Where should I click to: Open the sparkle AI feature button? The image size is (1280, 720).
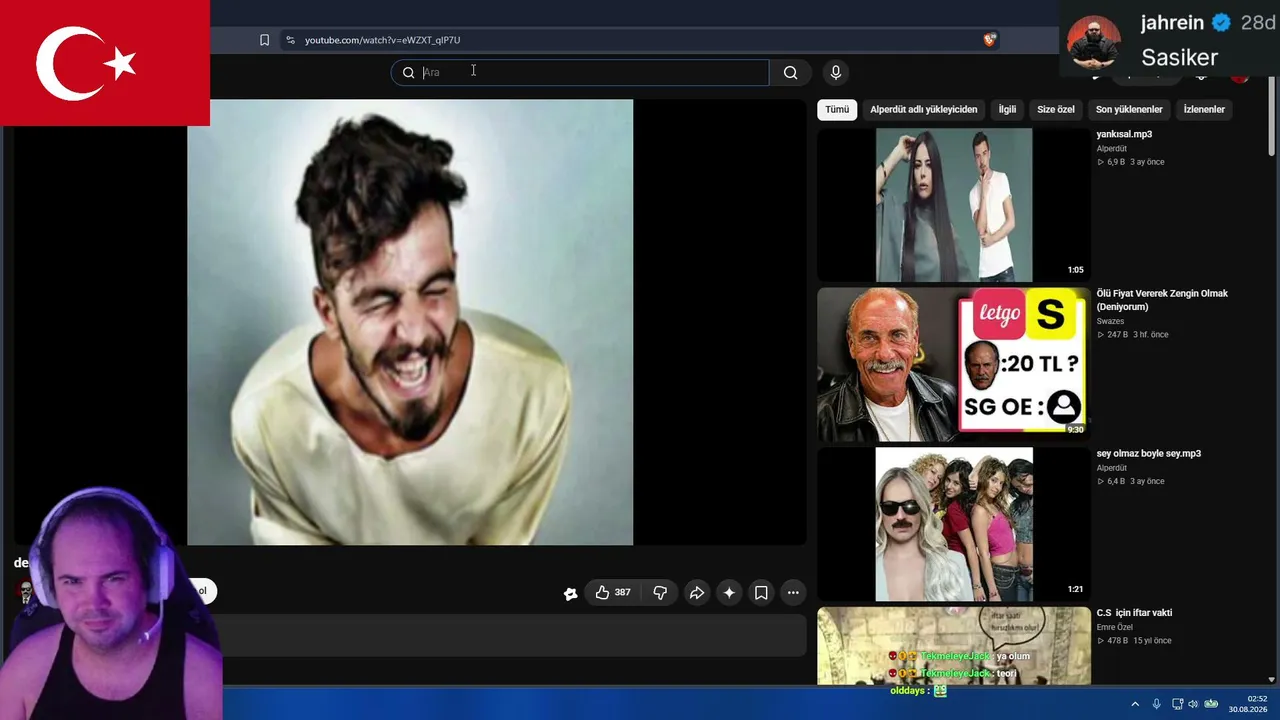click(x=729, y=593)
